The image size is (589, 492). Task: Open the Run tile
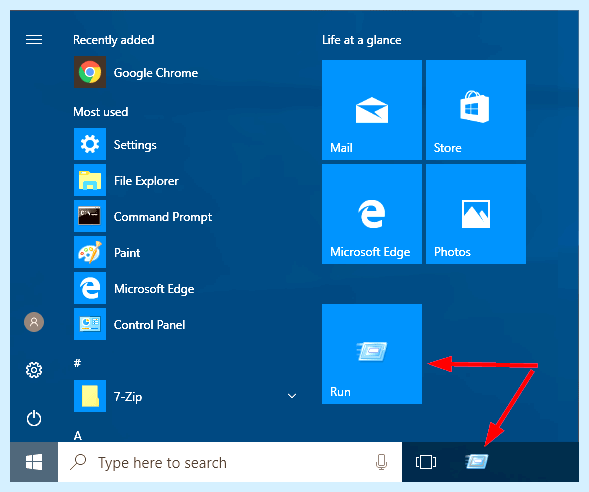coord(372,354)
